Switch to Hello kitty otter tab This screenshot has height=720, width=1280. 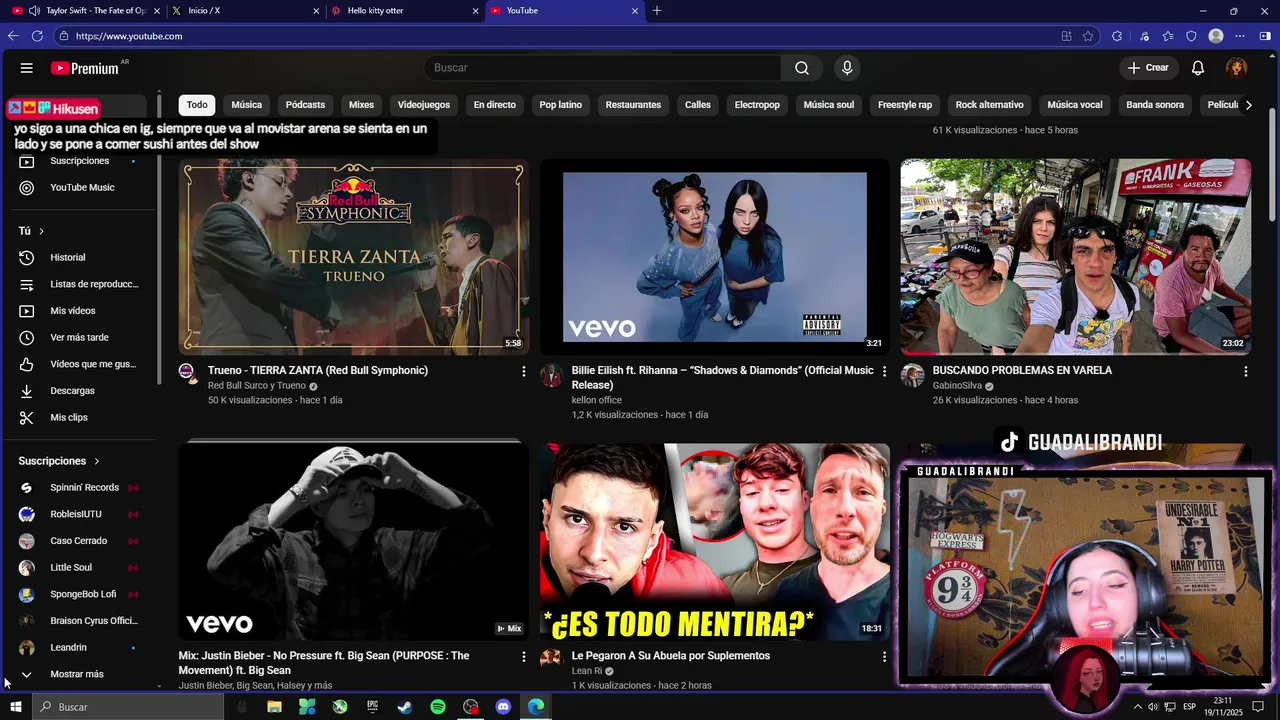pyautogui.click(x=405, y=11)
